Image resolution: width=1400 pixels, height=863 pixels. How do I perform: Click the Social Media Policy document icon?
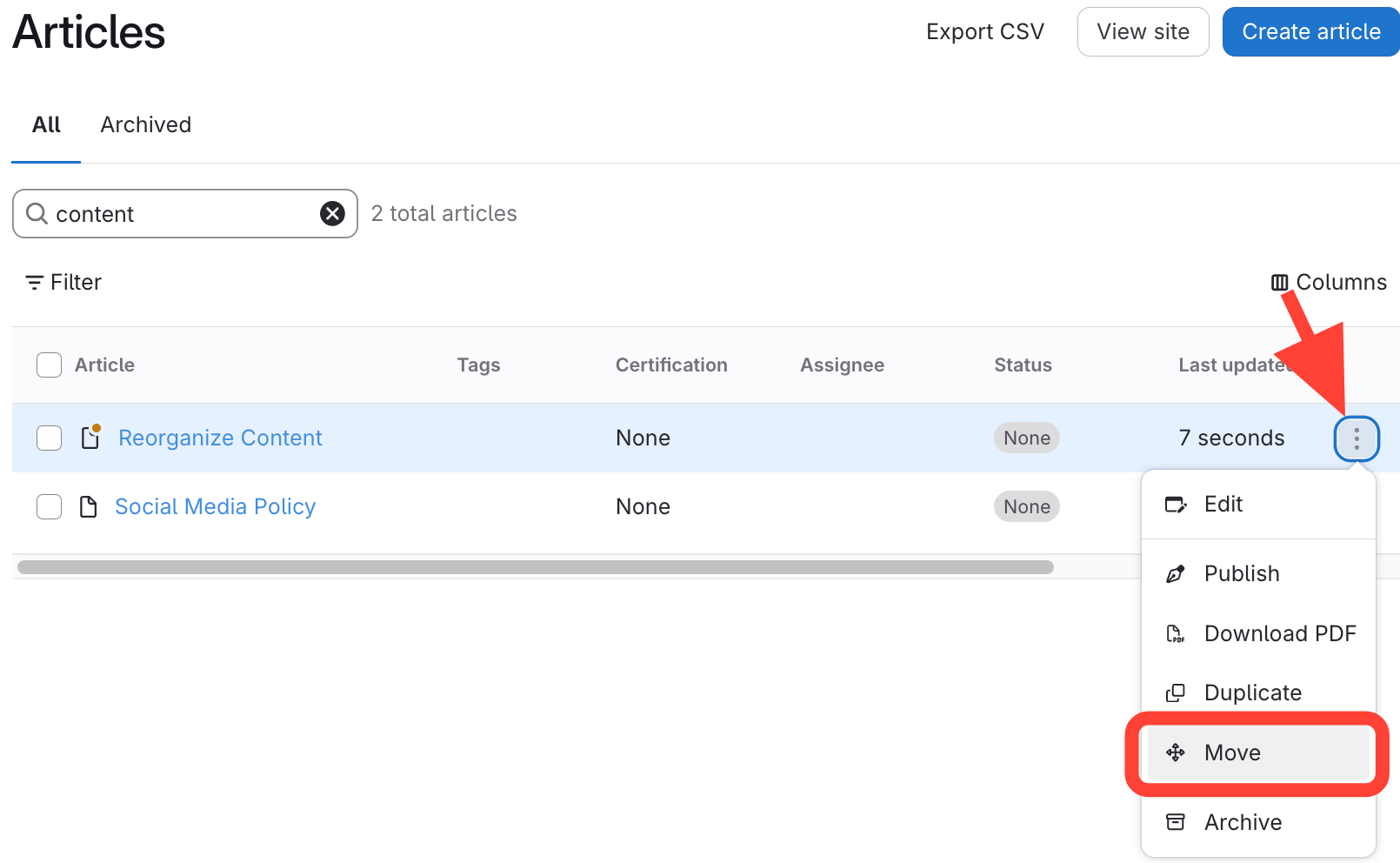(88, 506)
